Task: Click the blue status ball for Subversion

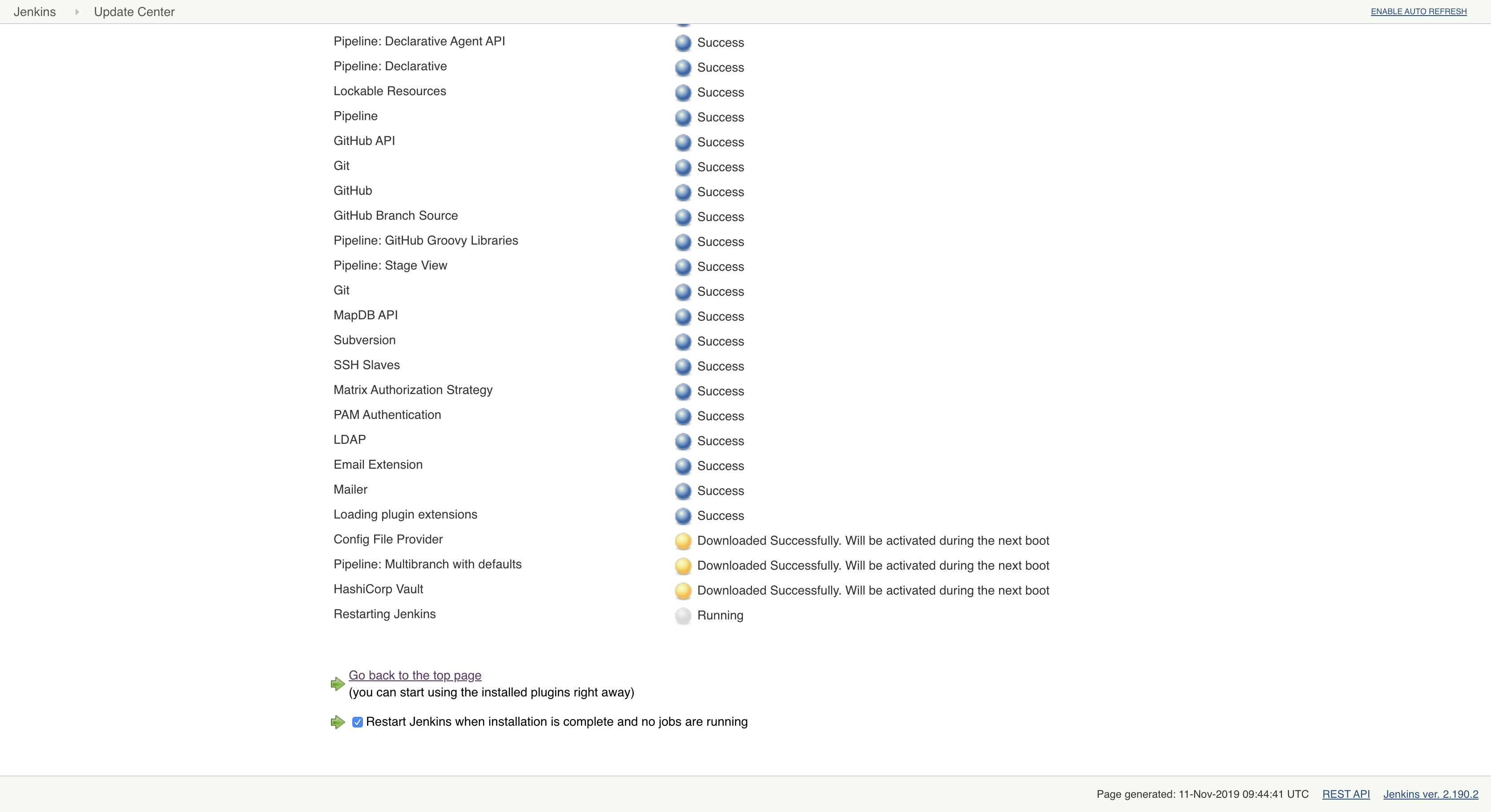Action: pos(683,342)
